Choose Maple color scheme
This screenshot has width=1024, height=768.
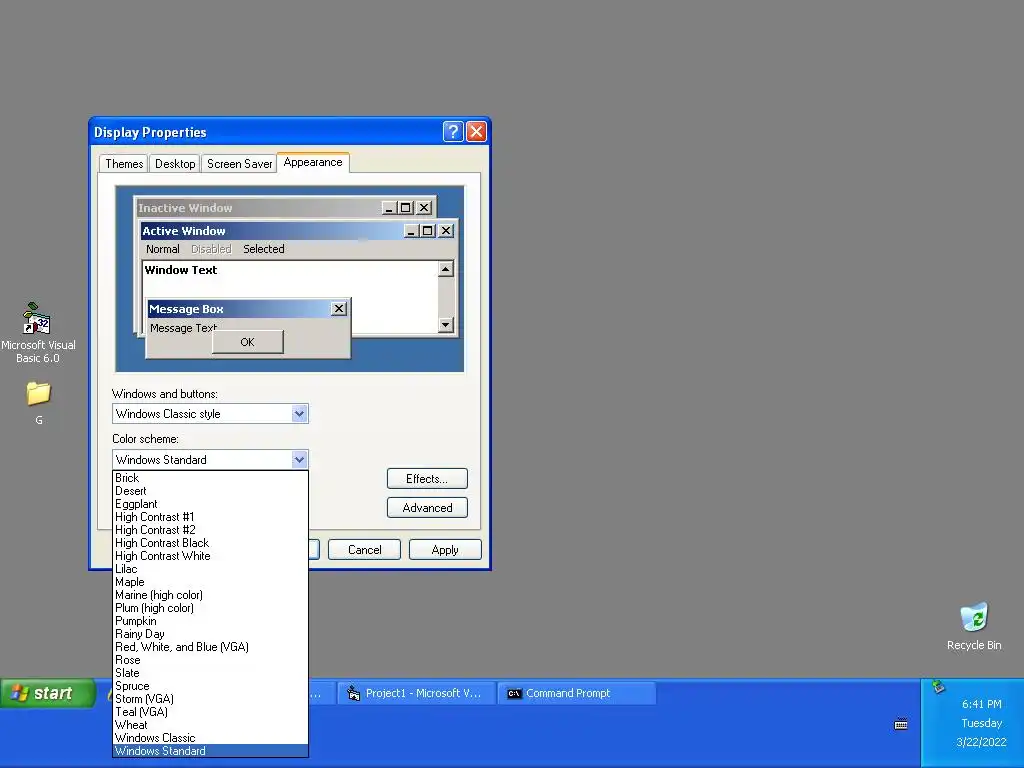210,582
